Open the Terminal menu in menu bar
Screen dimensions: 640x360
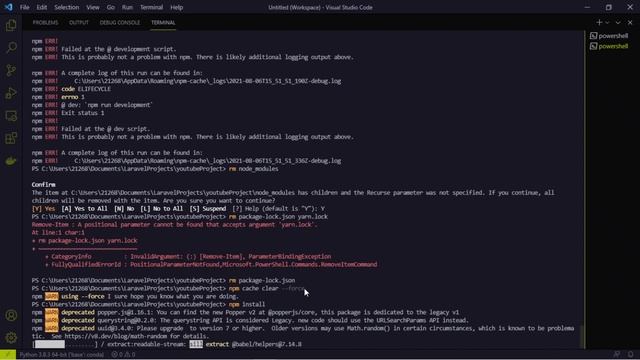click(x=151, y=7)
